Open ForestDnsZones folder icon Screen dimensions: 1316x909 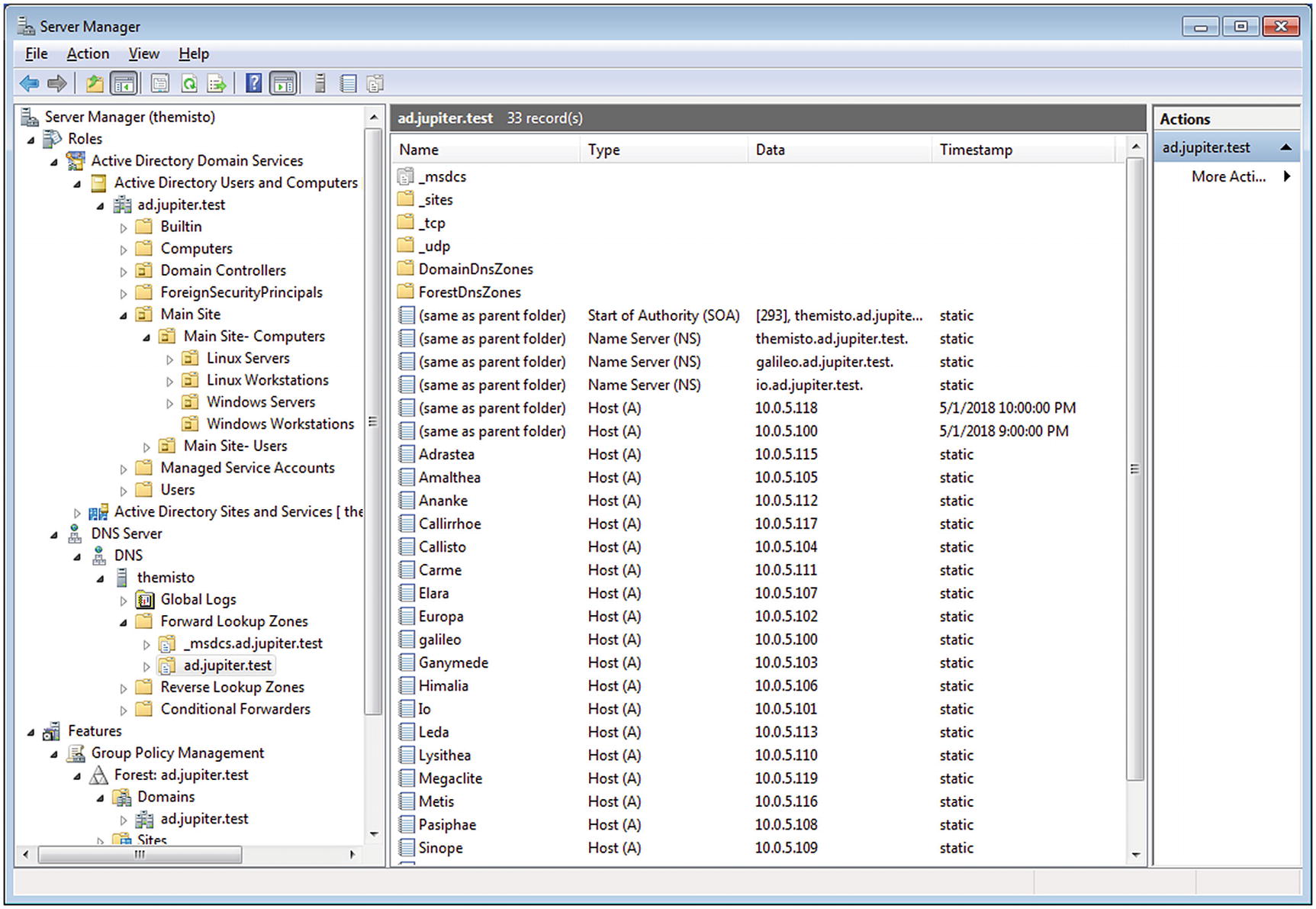click(406, 292)
